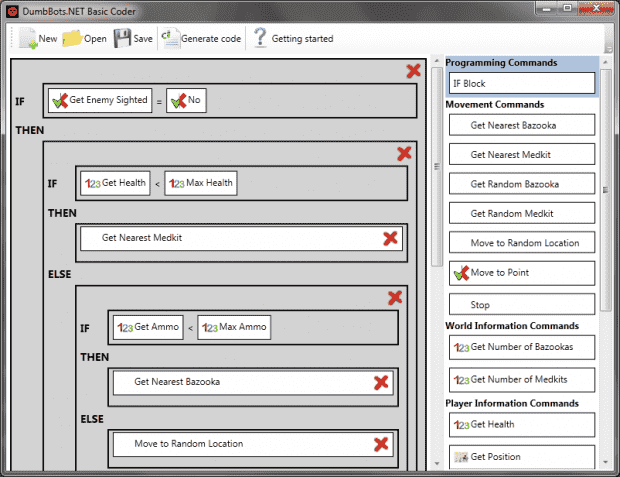Select the Max Health value block

(x=201, y=183)
